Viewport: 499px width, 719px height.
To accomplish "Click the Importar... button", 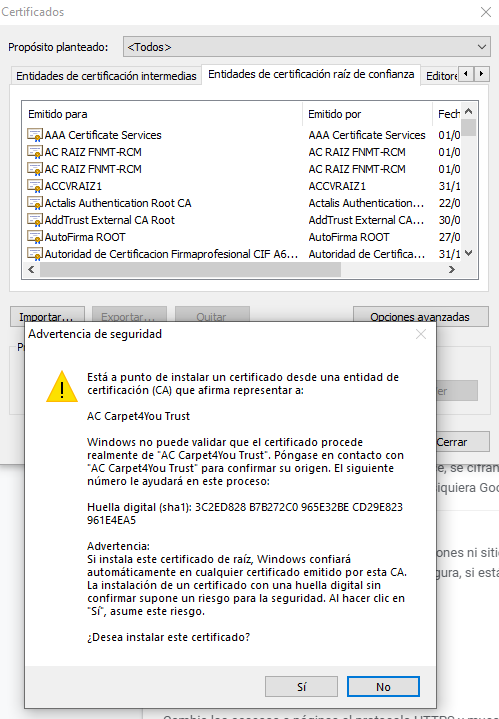I will click(47, 316).
